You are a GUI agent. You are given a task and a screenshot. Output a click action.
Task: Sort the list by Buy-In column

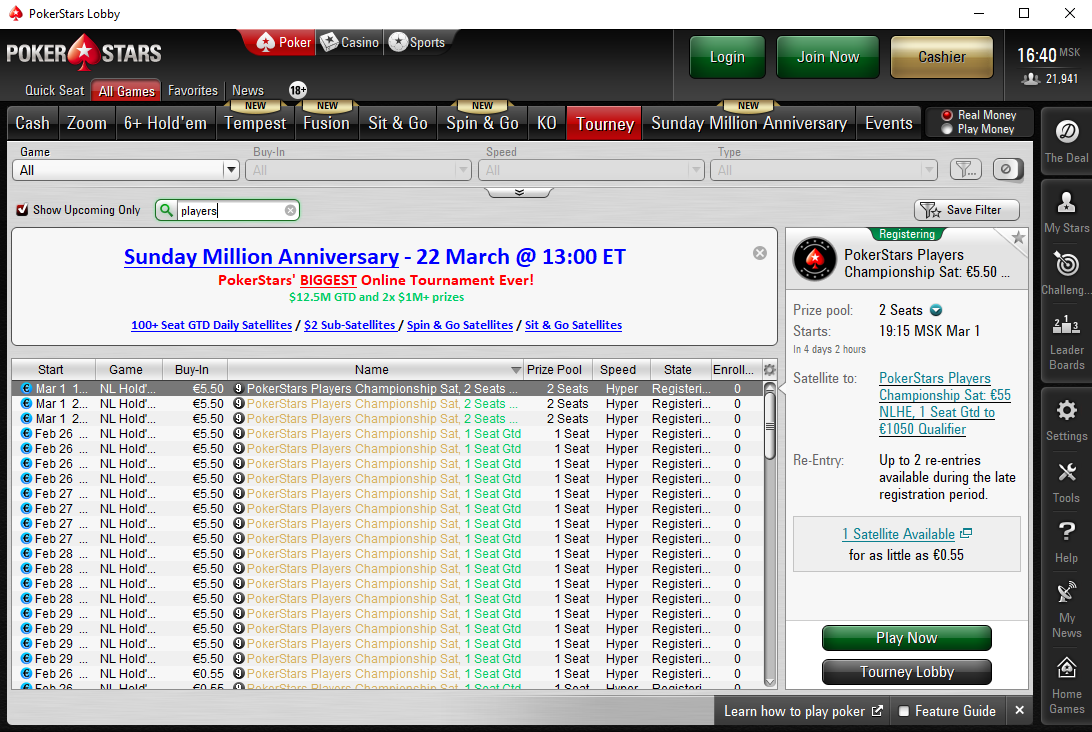[x=192, y=370]
